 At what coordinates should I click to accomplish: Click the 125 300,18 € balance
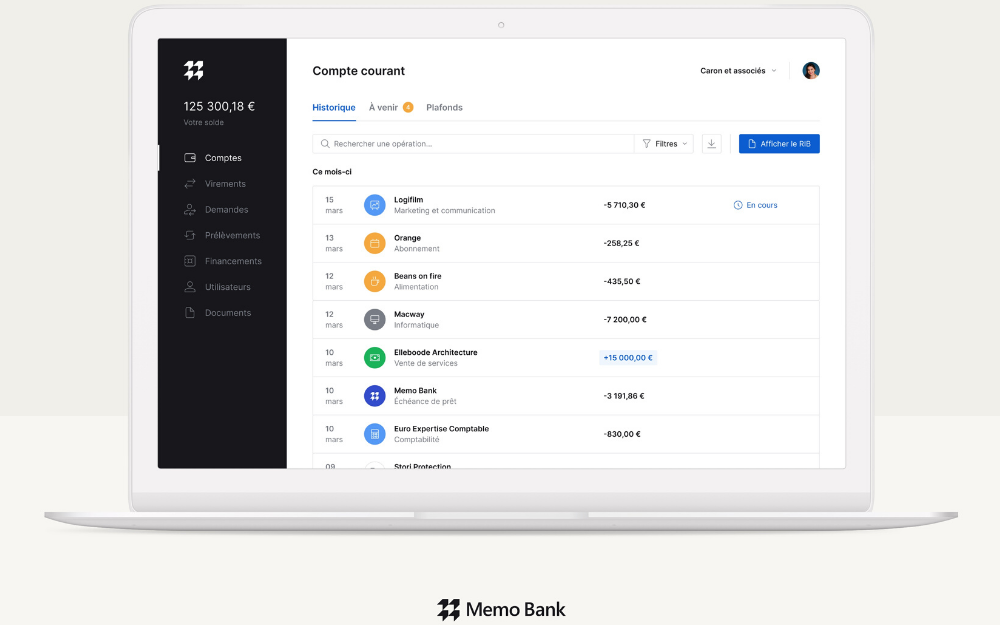[x=219, y=107]
